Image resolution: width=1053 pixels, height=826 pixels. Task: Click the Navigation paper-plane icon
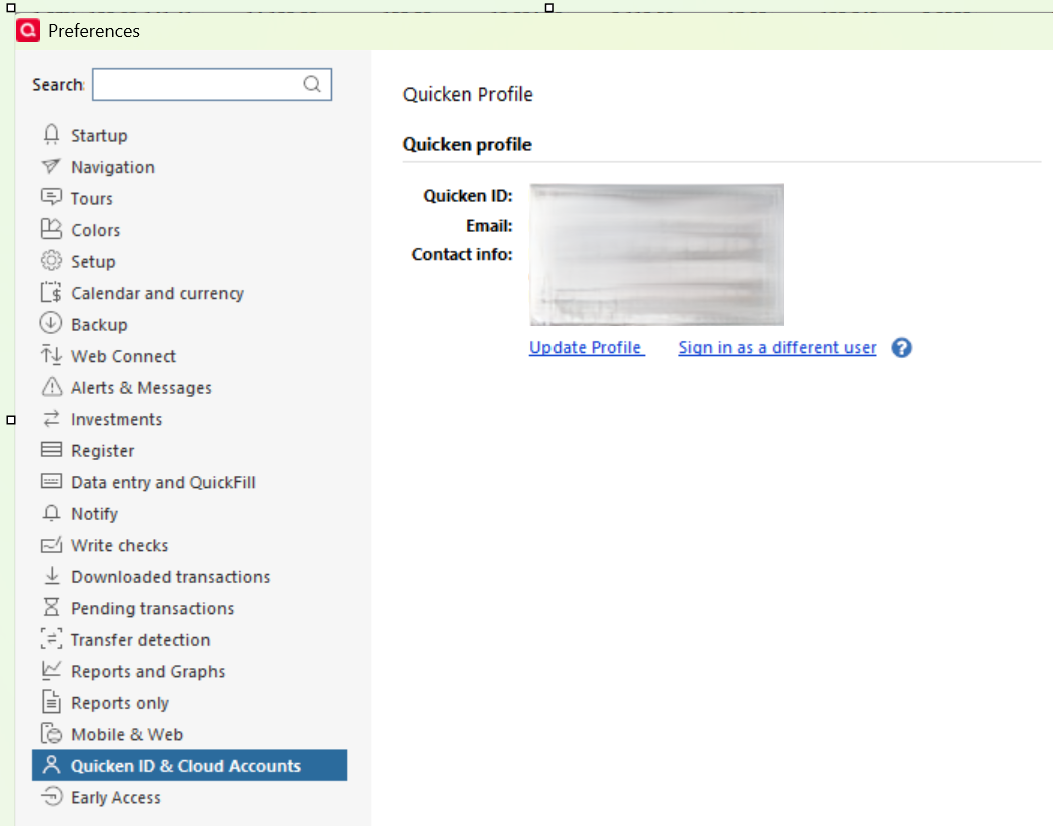(x=51, y=166)
